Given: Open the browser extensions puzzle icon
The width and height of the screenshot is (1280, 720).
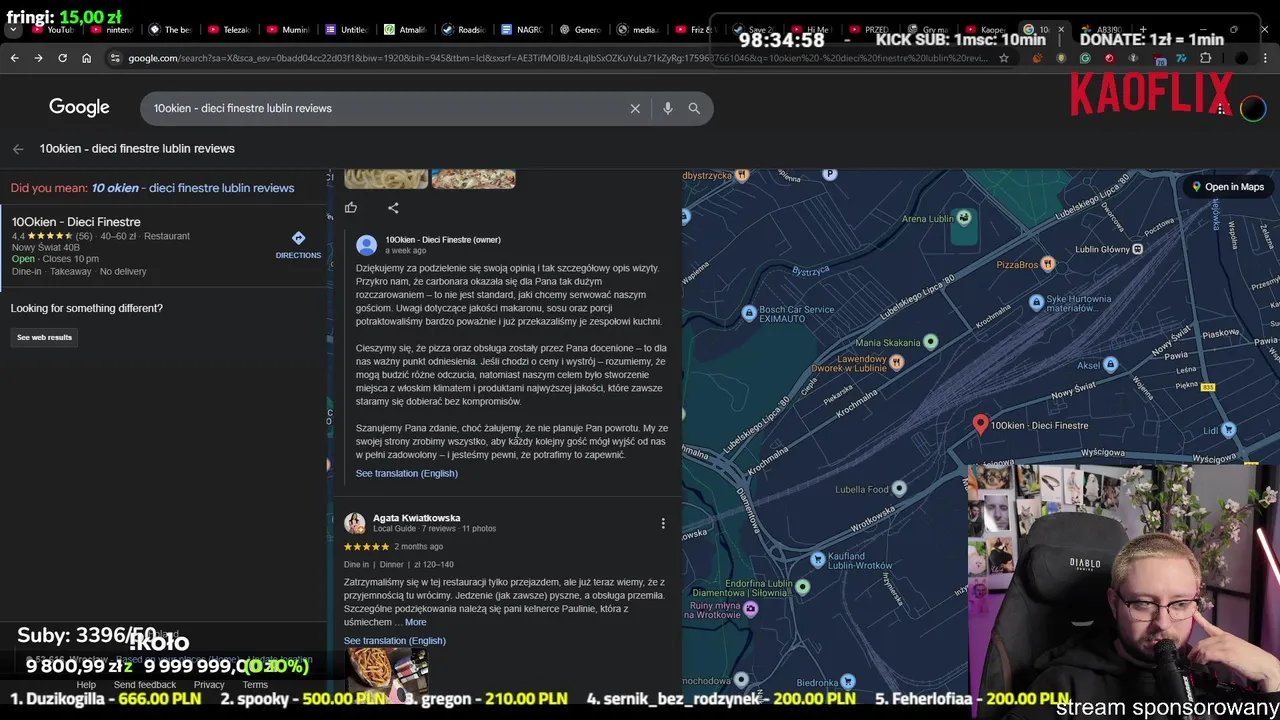Looking at the screenshot, I should [1205, 58].
